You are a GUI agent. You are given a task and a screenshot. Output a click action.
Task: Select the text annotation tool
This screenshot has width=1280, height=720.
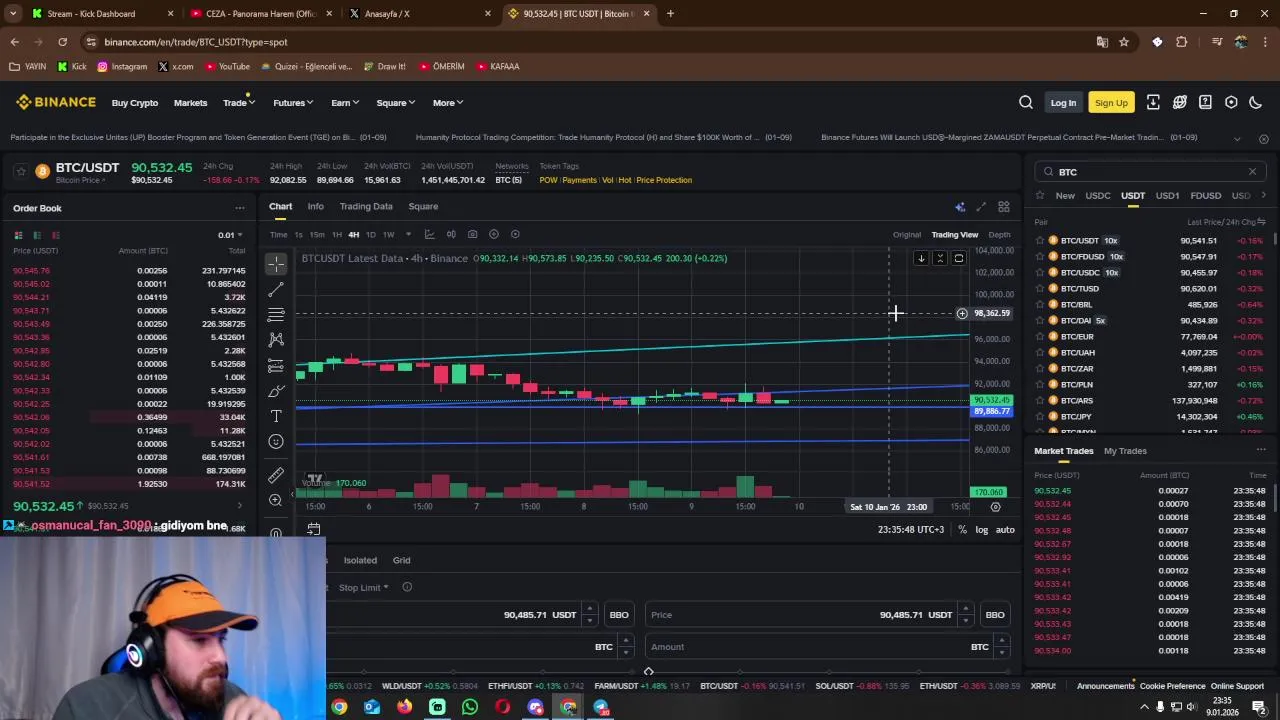[276, 416]
